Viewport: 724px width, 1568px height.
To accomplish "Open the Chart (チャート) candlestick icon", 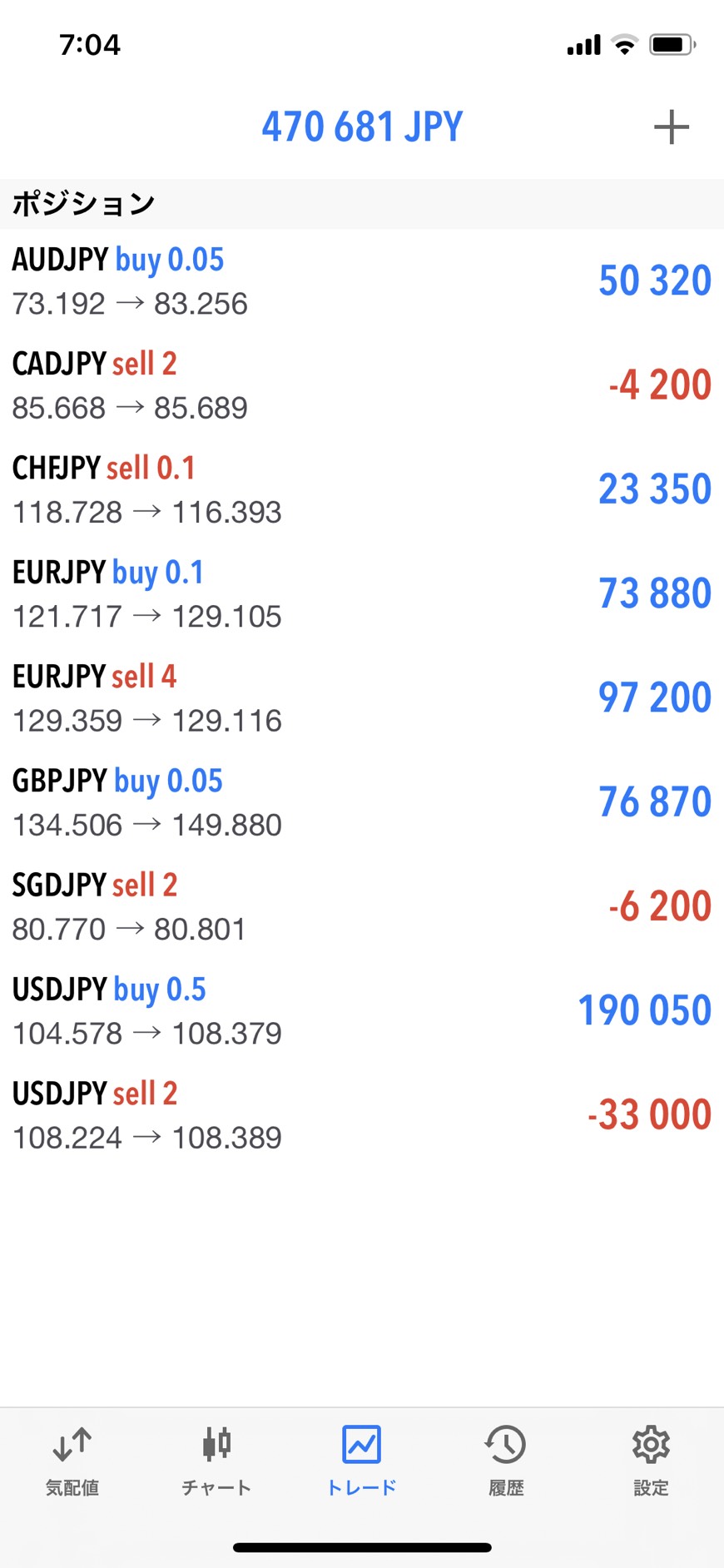I will tap(216, 1446).
